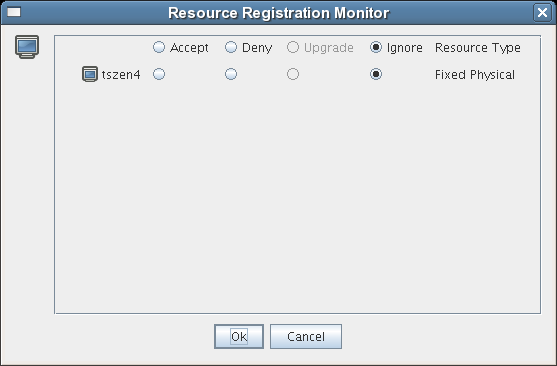Click the disabled Upgrade radio for tszen4
Image resolution: width=557 pixels, height=366 pixels.
[293, 74]
